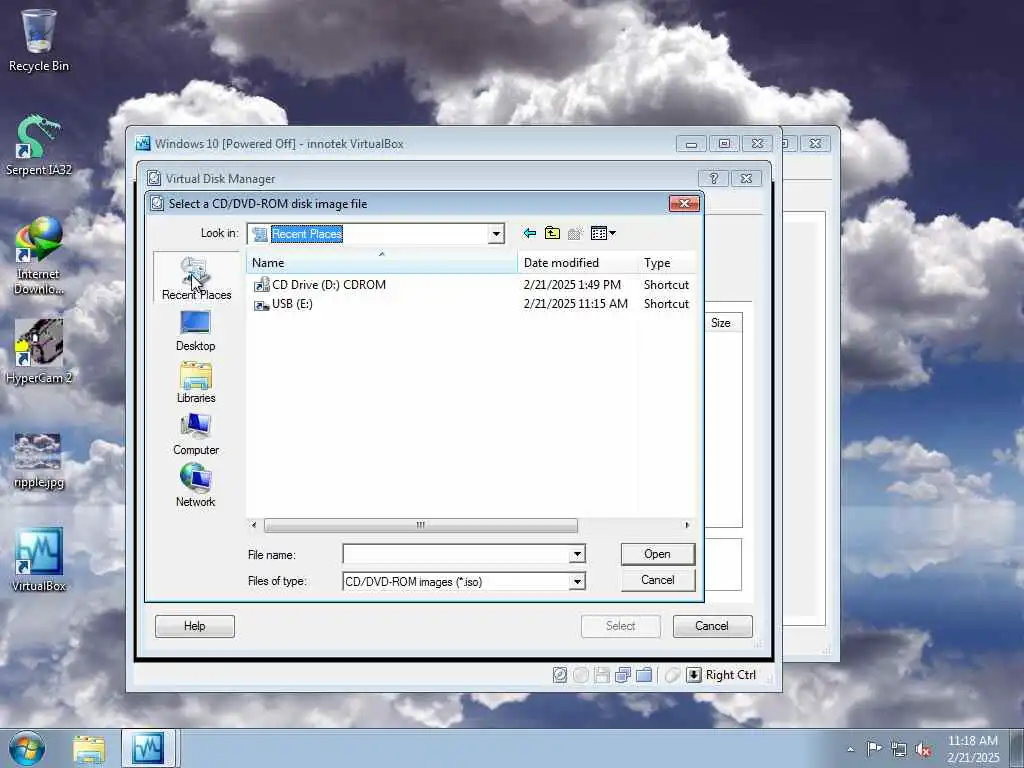Viewport: 1024px width, 768px height.
Task: Click the shared folders indicator in status bar
Action: (x=644, y=675)
